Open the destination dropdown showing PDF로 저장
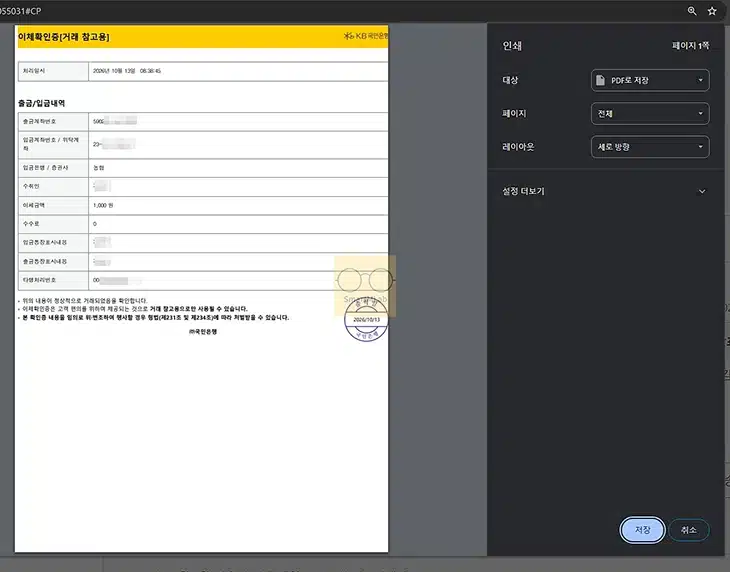The image size is (730, 572). tap(650, 80)
